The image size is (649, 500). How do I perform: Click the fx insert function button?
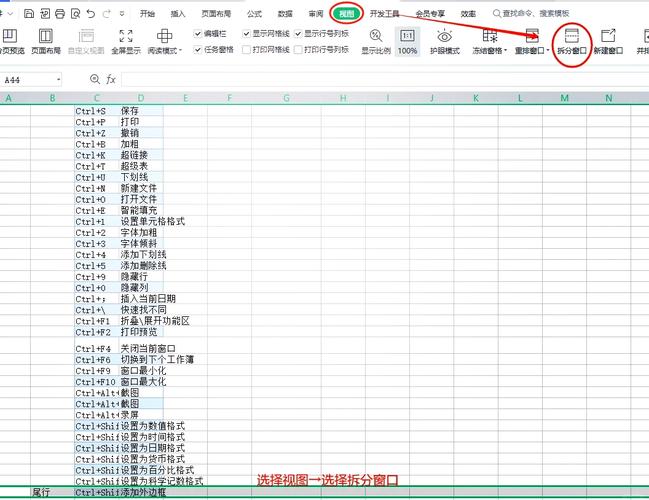[111, 79]
